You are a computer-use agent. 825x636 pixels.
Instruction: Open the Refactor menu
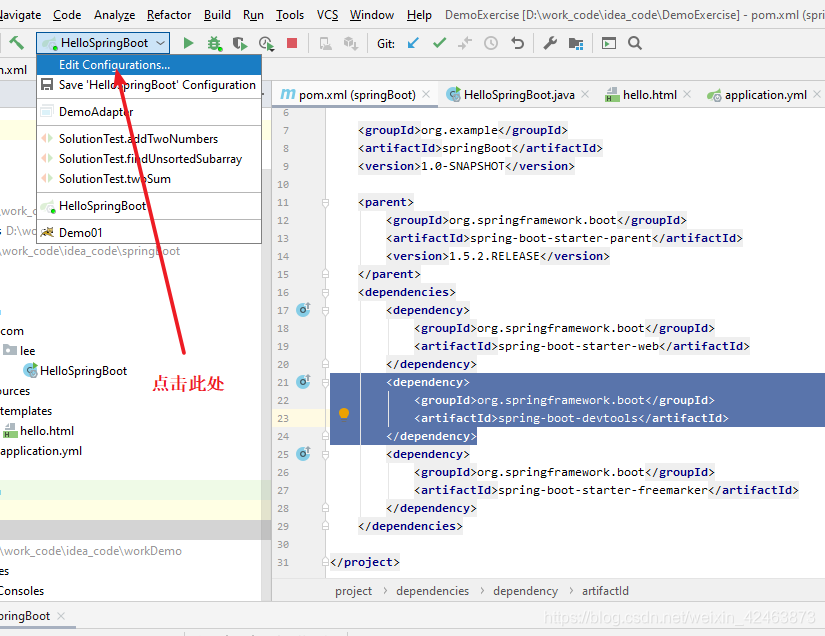click(x=169, y=15)
